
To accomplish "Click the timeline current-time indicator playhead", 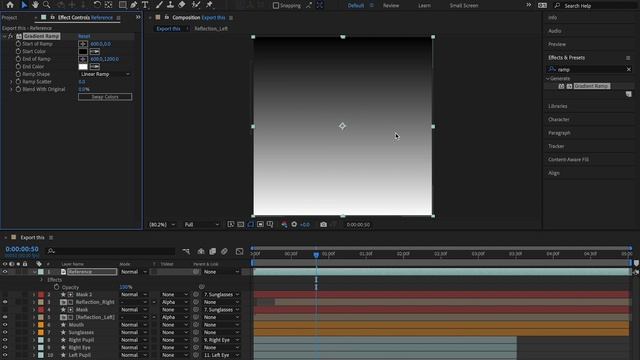I will coord(316,255).
